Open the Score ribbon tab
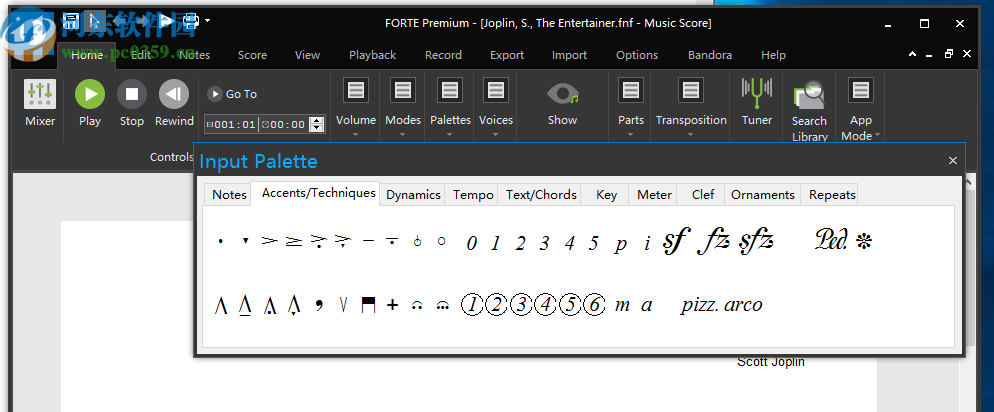This screenshot has width=994, height=412. coord(252,55)
